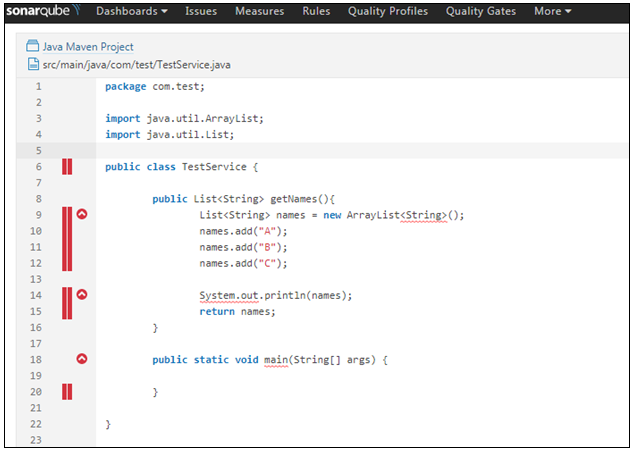Click the SonarQube logo
Image resolution: width=633 pixels, height=452 pixels.
43,11
